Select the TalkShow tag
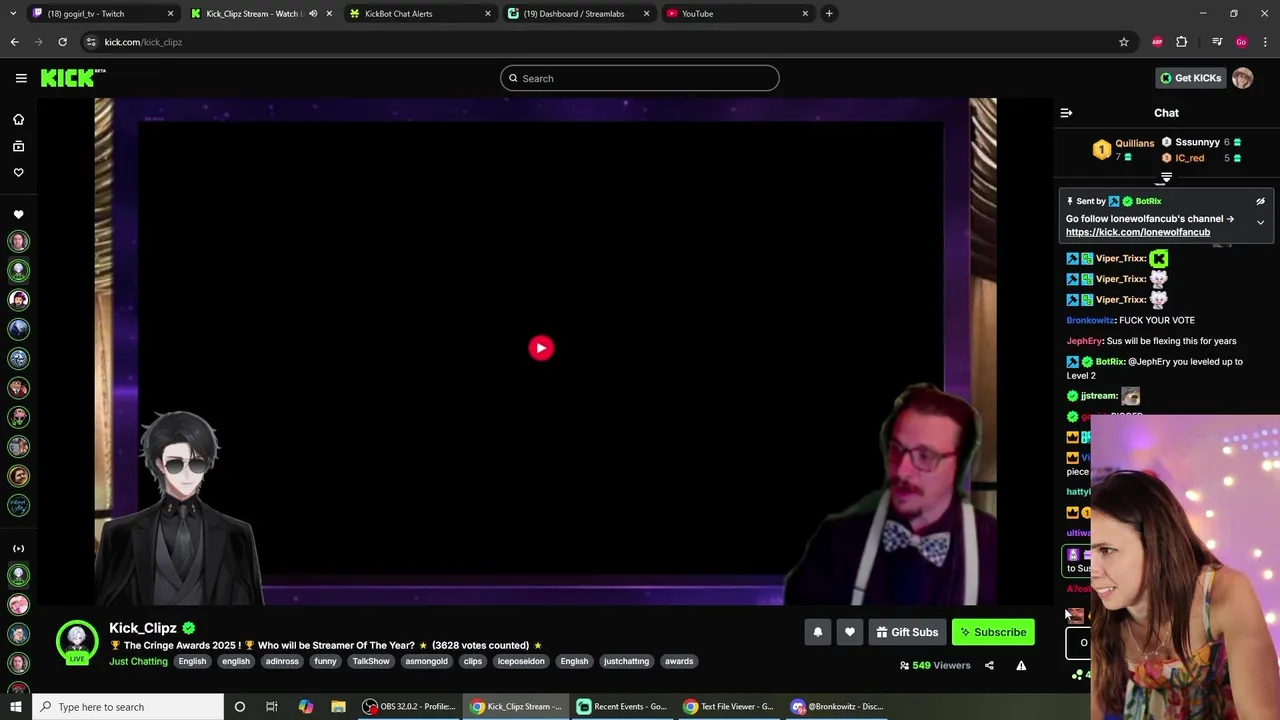This screenshot has height=720, width=1280. tap(370, 661)
